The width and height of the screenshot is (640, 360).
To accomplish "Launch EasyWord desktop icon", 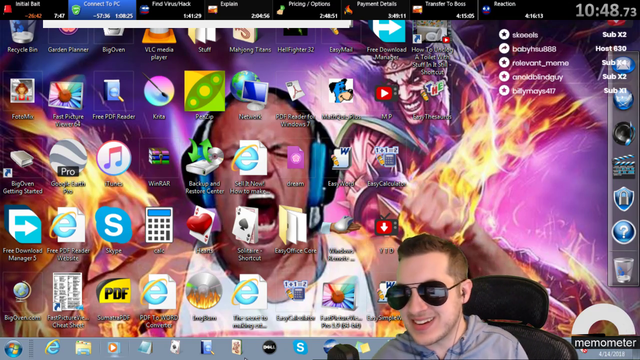I will pyautogui.click(x=341, y=167).
